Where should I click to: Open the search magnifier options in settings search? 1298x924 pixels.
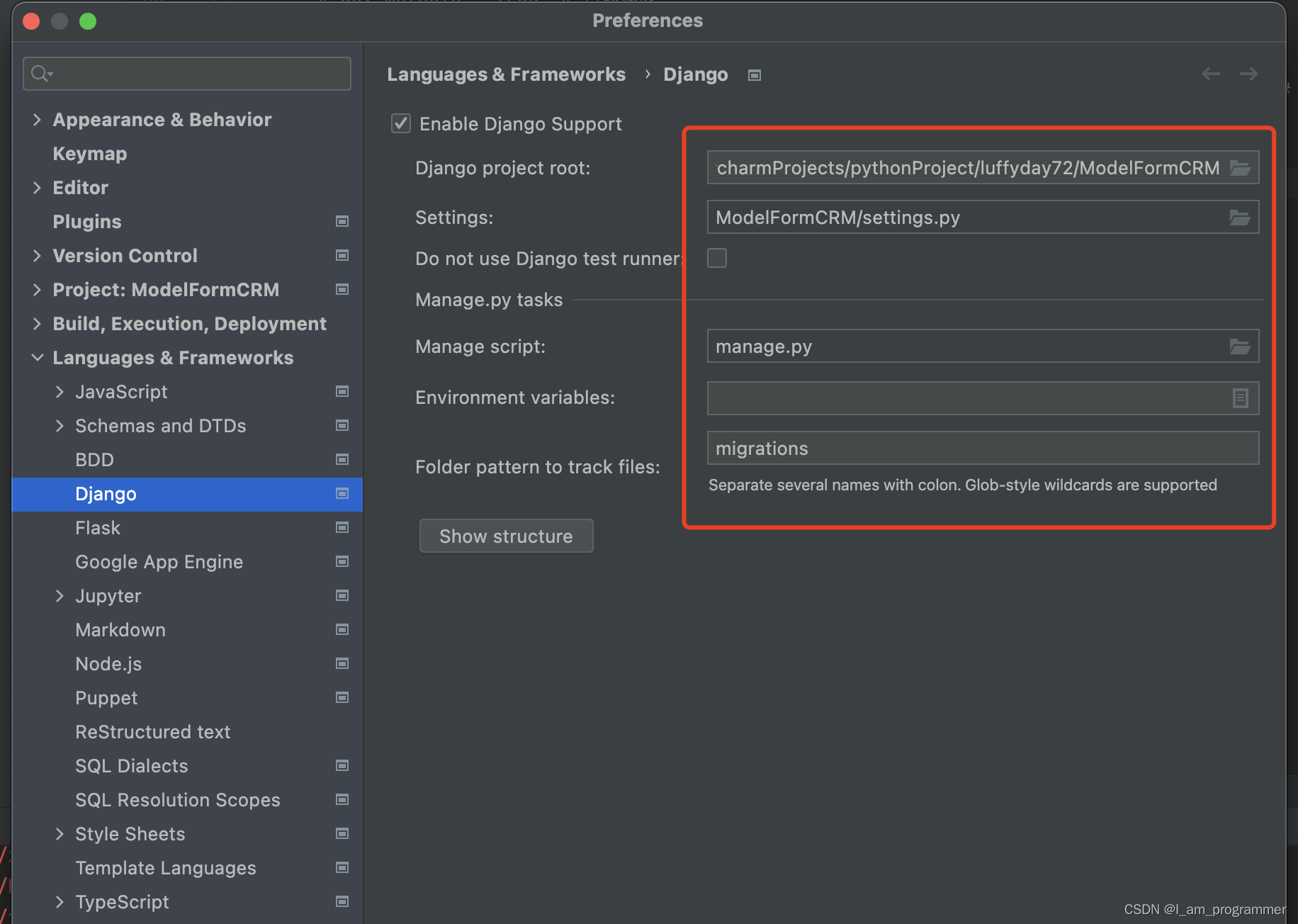click(40, 73)
